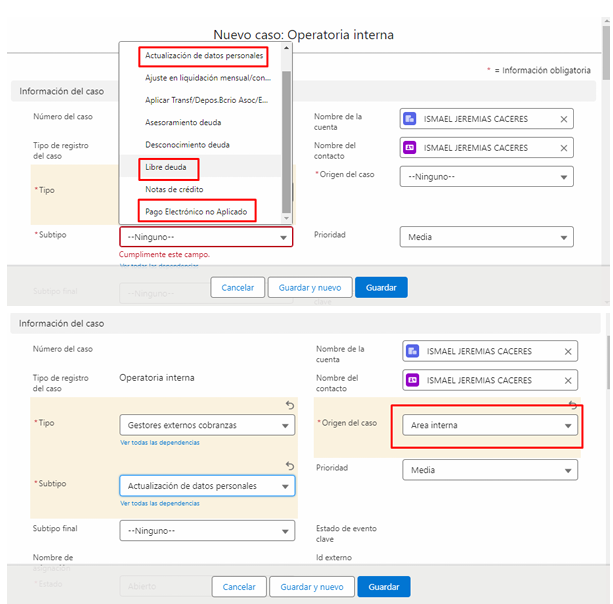Screen dimensions: 613x604
Task: Expand the Tipo dropdown set to Gestores externos cobranzas
Action: (206, 425)
